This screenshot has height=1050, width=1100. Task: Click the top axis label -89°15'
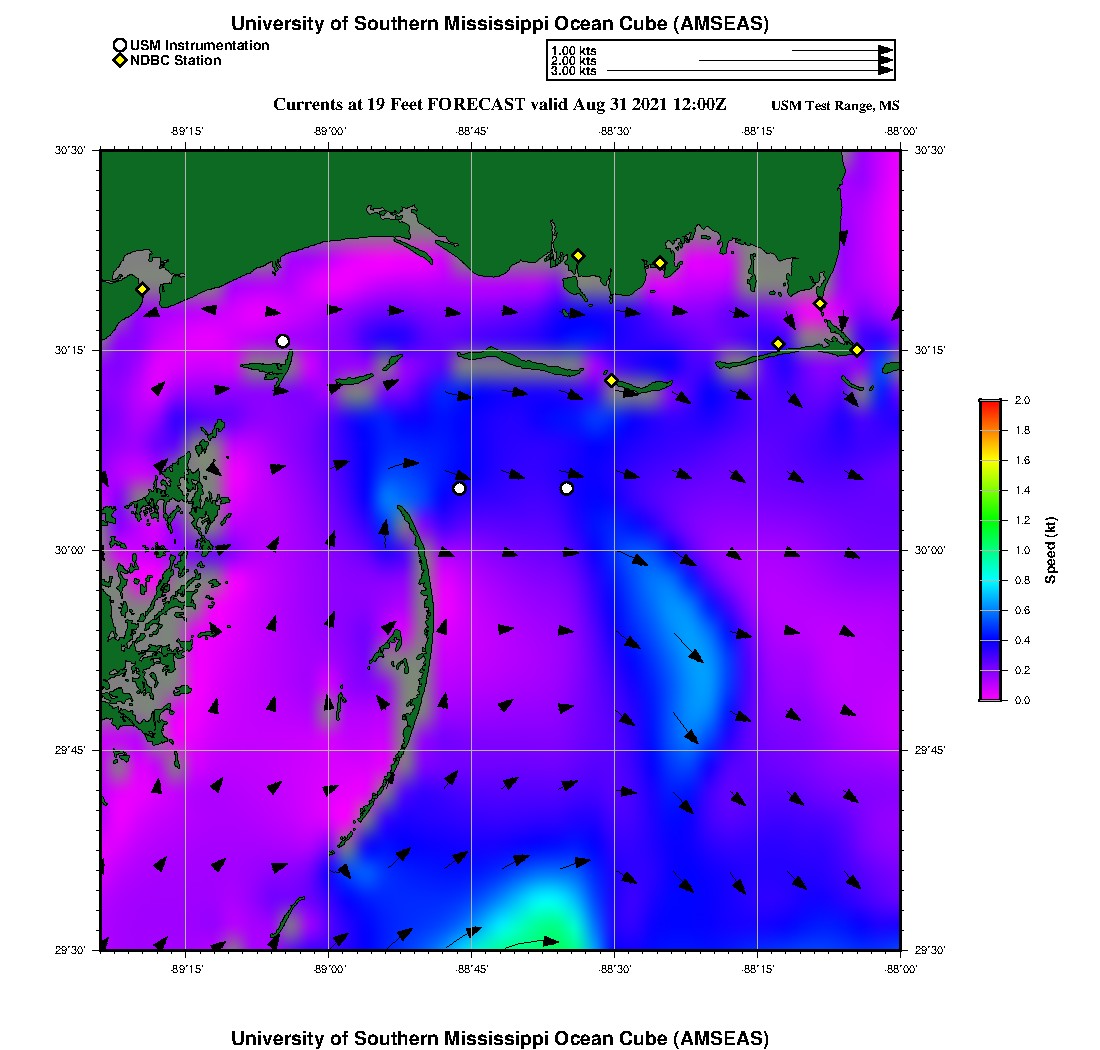(187, 131)
